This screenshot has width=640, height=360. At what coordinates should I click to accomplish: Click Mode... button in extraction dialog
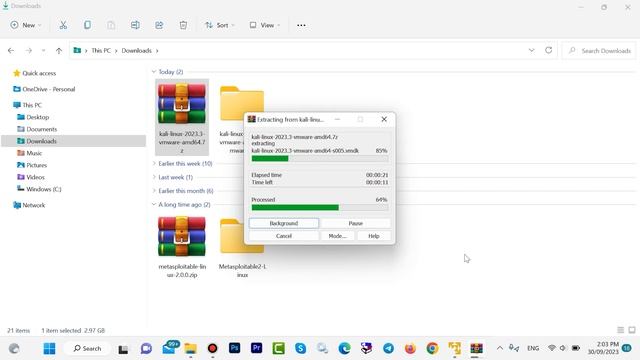(337, 236)
